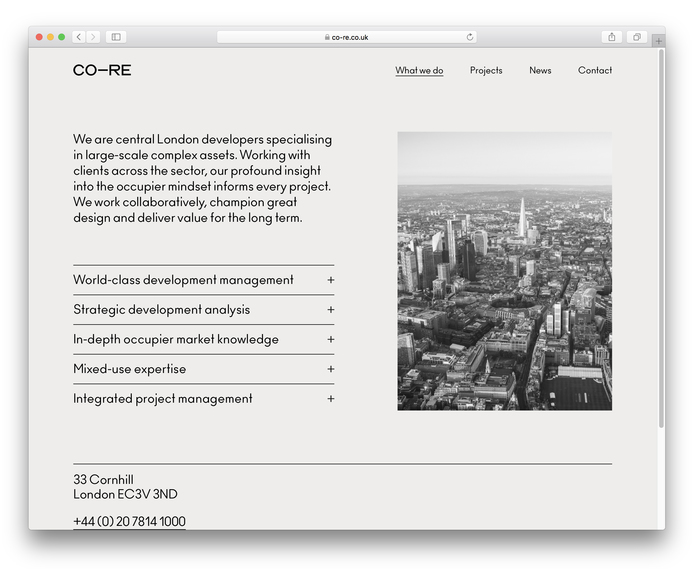Toggle the Safari sidebar button
This screenshot has height=569, width=700.
116,37
